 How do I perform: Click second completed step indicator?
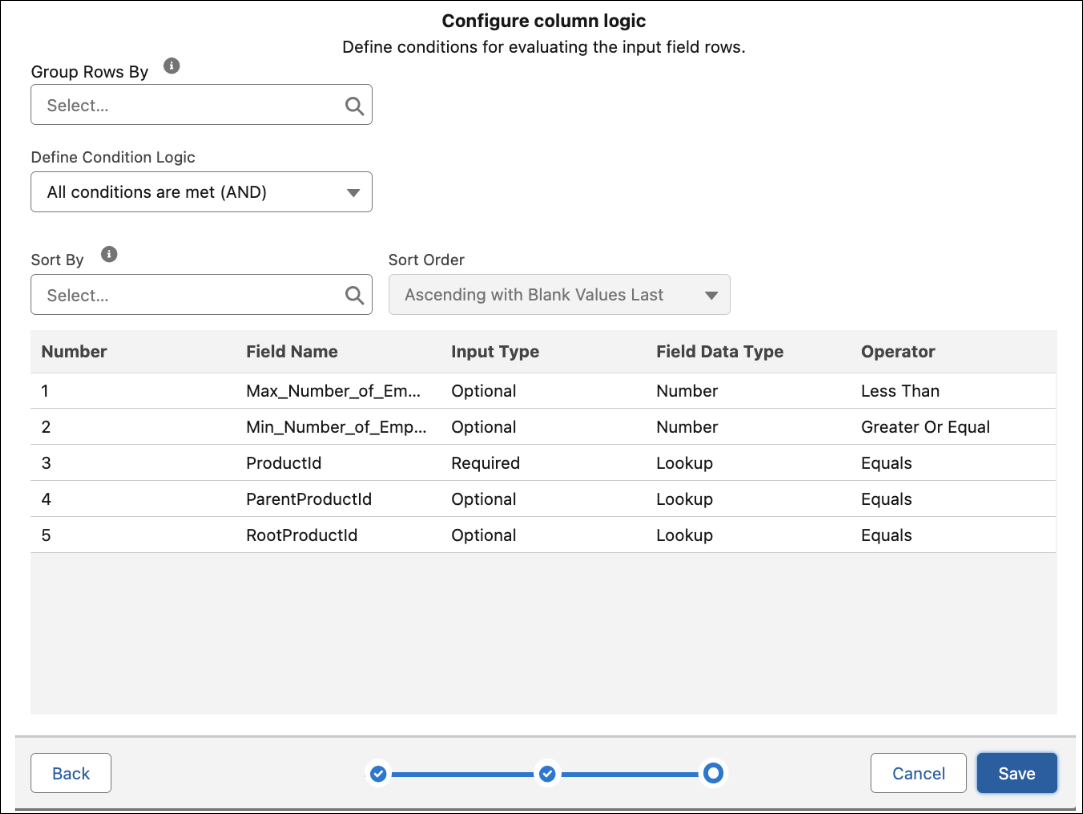tap(547, 773)
